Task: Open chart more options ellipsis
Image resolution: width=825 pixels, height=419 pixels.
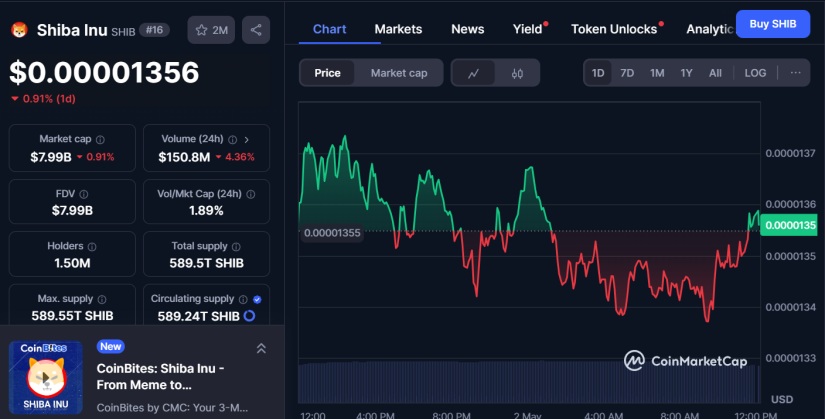Action: [795, 73]
